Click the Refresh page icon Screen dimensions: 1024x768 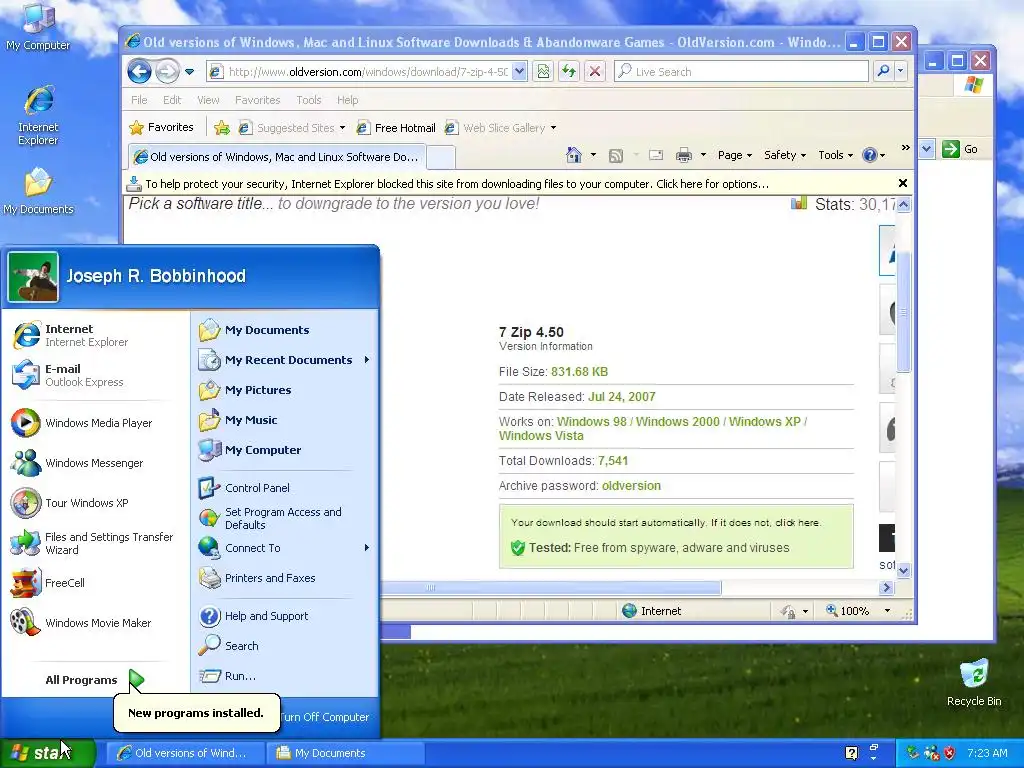[x=569, y=71]
